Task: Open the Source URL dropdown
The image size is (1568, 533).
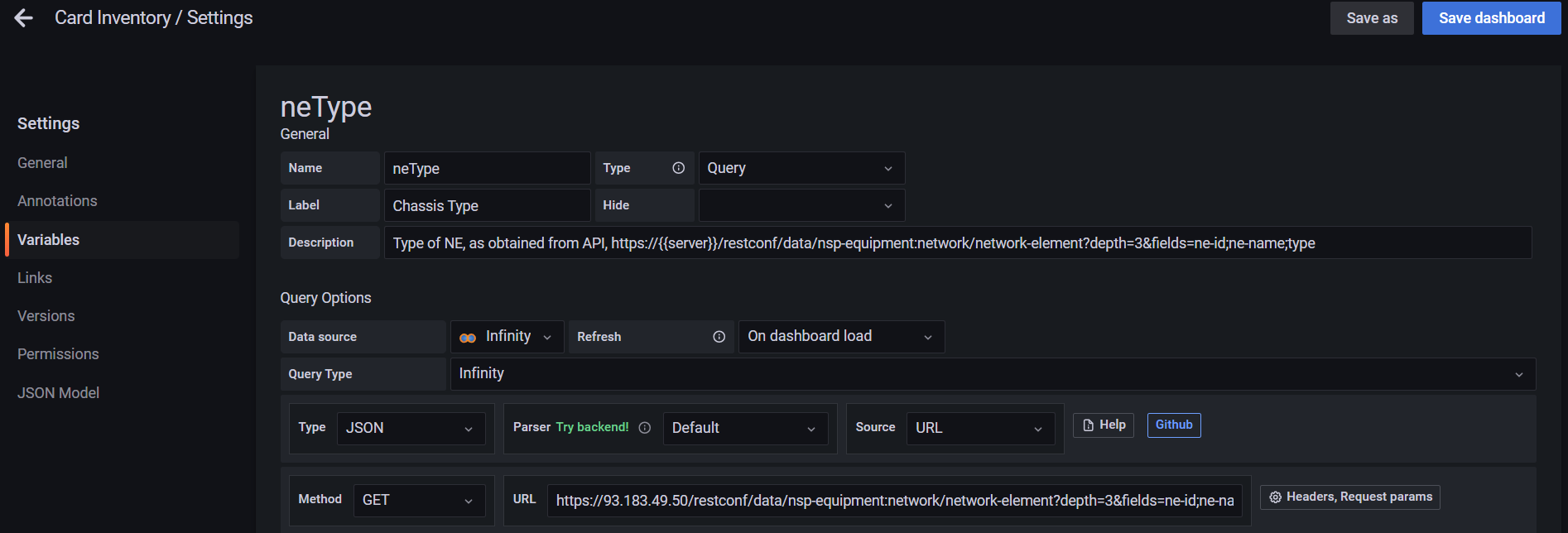Action: click(980, 429)
